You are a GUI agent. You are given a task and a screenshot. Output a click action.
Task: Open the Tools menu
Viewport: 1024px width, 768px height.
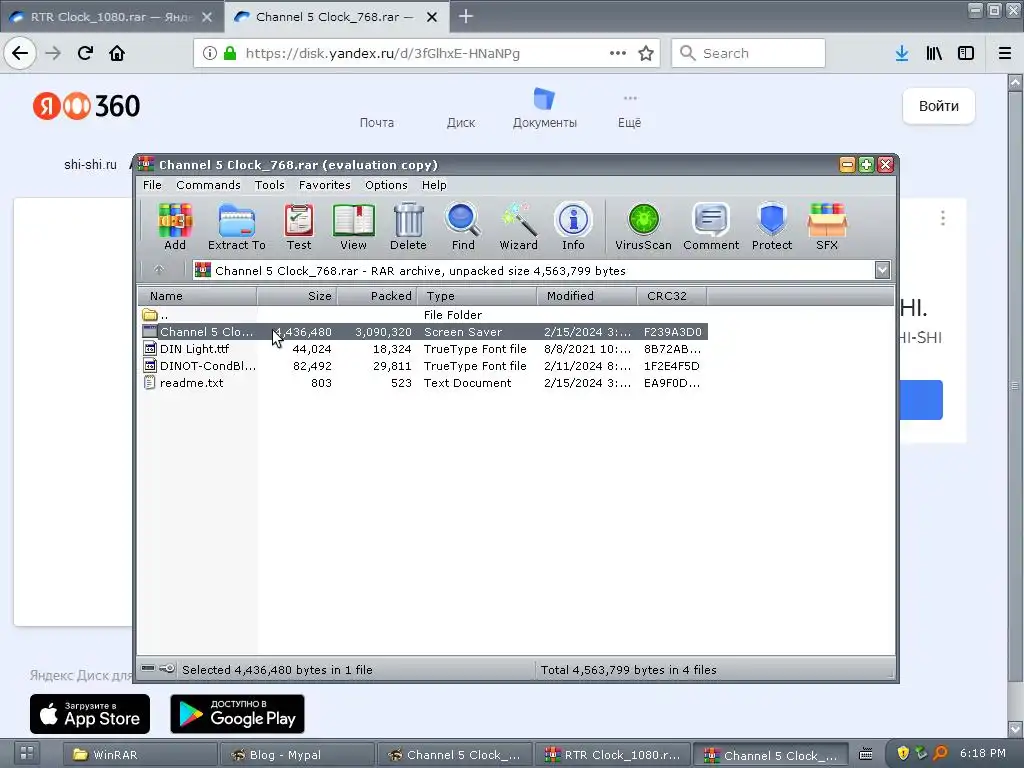pyautogui.click(x=270, y=185)
